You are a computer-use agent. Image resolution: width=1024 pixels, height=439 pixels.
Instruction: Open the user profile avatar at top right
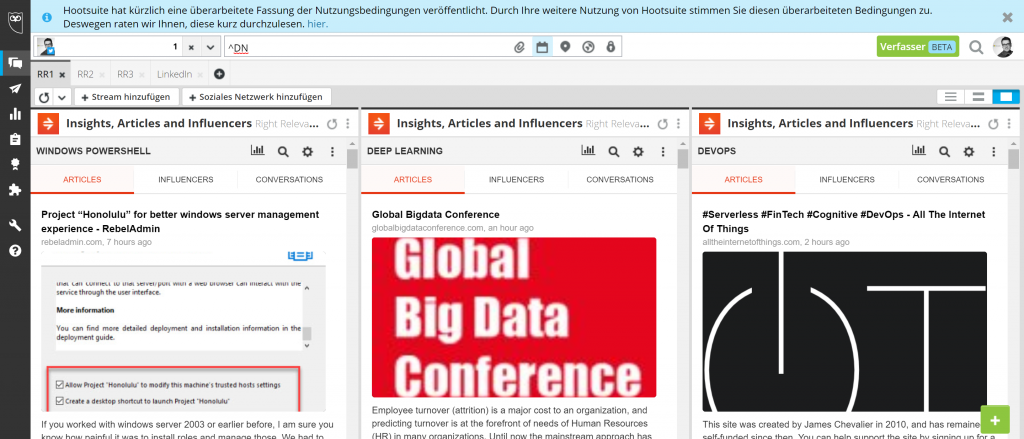[x=1003, y=47]
